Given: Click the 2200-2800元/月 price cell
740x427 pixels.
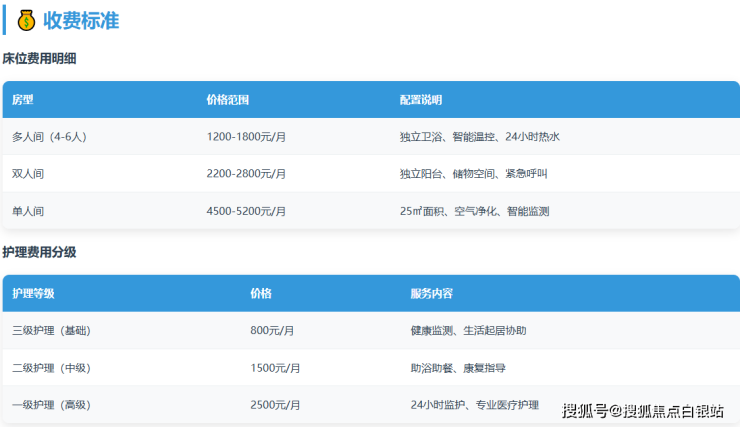Looking at the screenshot, I should coord(246,174).
